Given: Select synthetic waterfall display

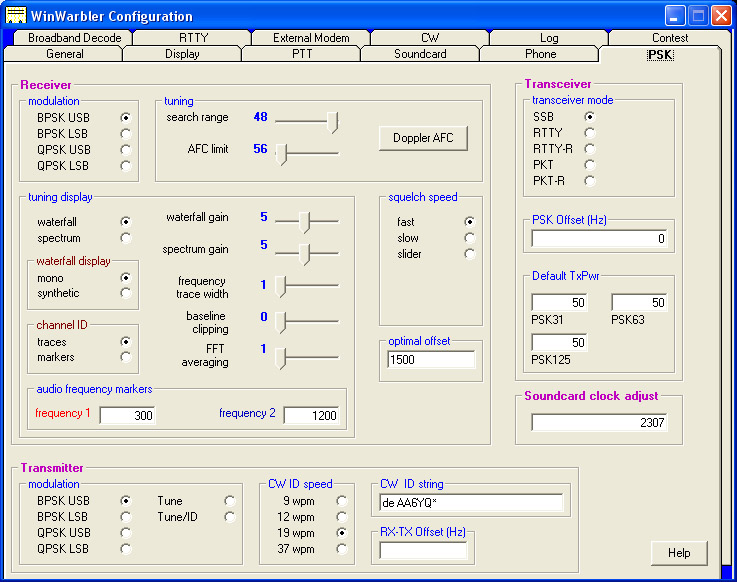Looking at the screenshot, I should coord(125,293).
